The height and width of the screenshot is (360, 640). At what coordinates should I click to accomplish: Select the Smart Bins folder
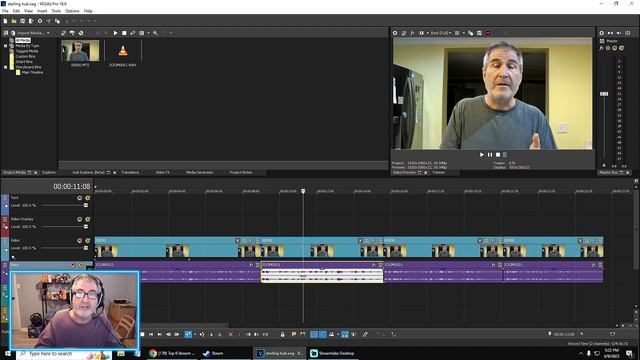click(24, 62)
